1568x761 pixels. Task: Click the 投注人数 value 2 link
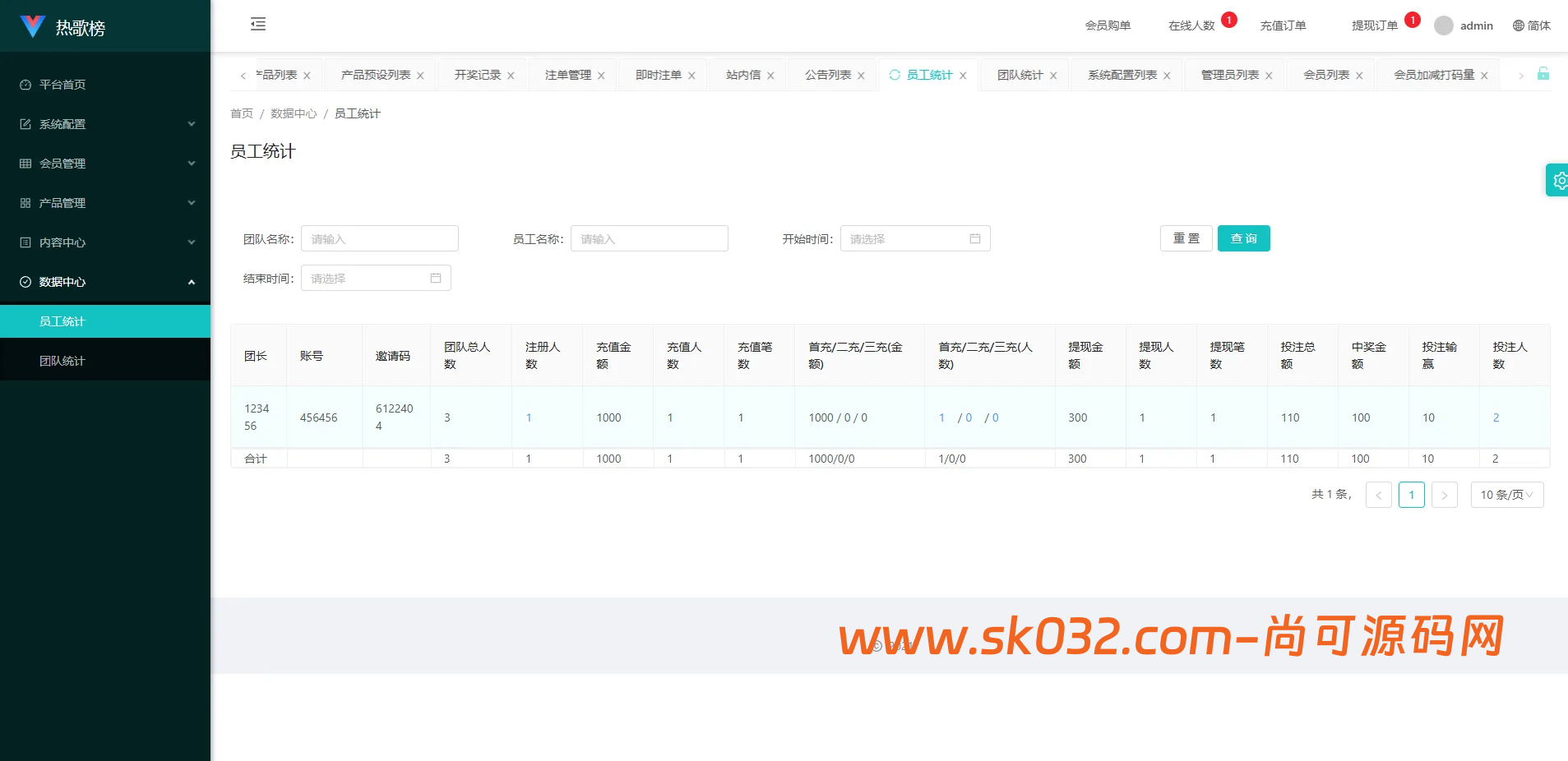click(1496, 417)
